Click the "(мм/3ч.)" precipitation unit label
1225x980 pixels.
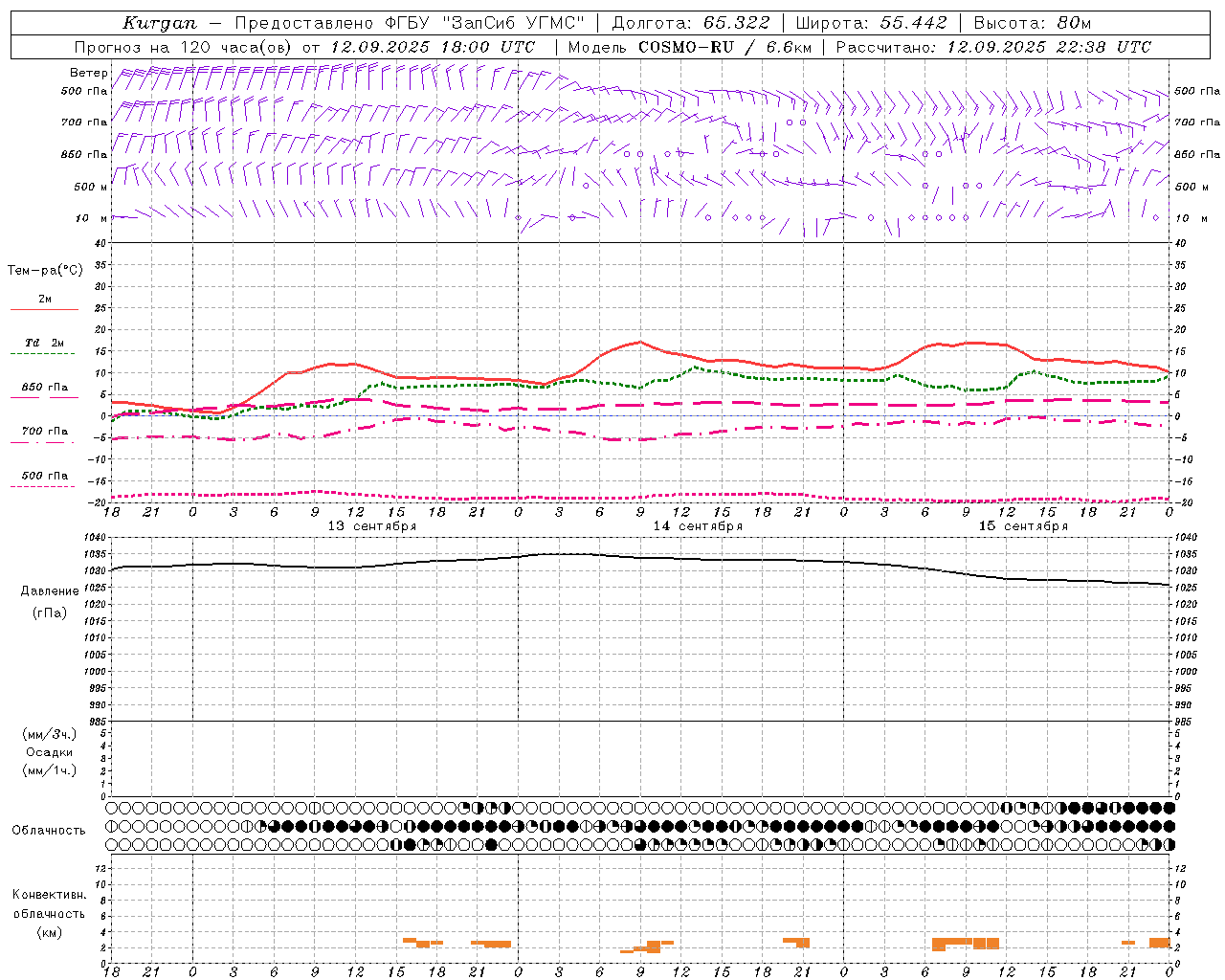pos(50,734)
